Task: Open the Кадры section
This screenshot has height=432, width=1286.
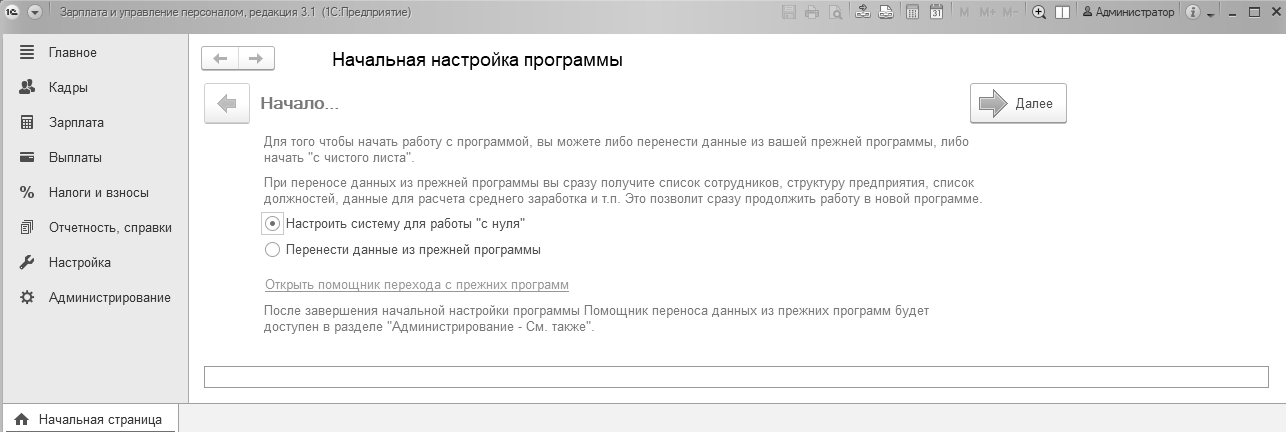Action: tap(68, 87)
